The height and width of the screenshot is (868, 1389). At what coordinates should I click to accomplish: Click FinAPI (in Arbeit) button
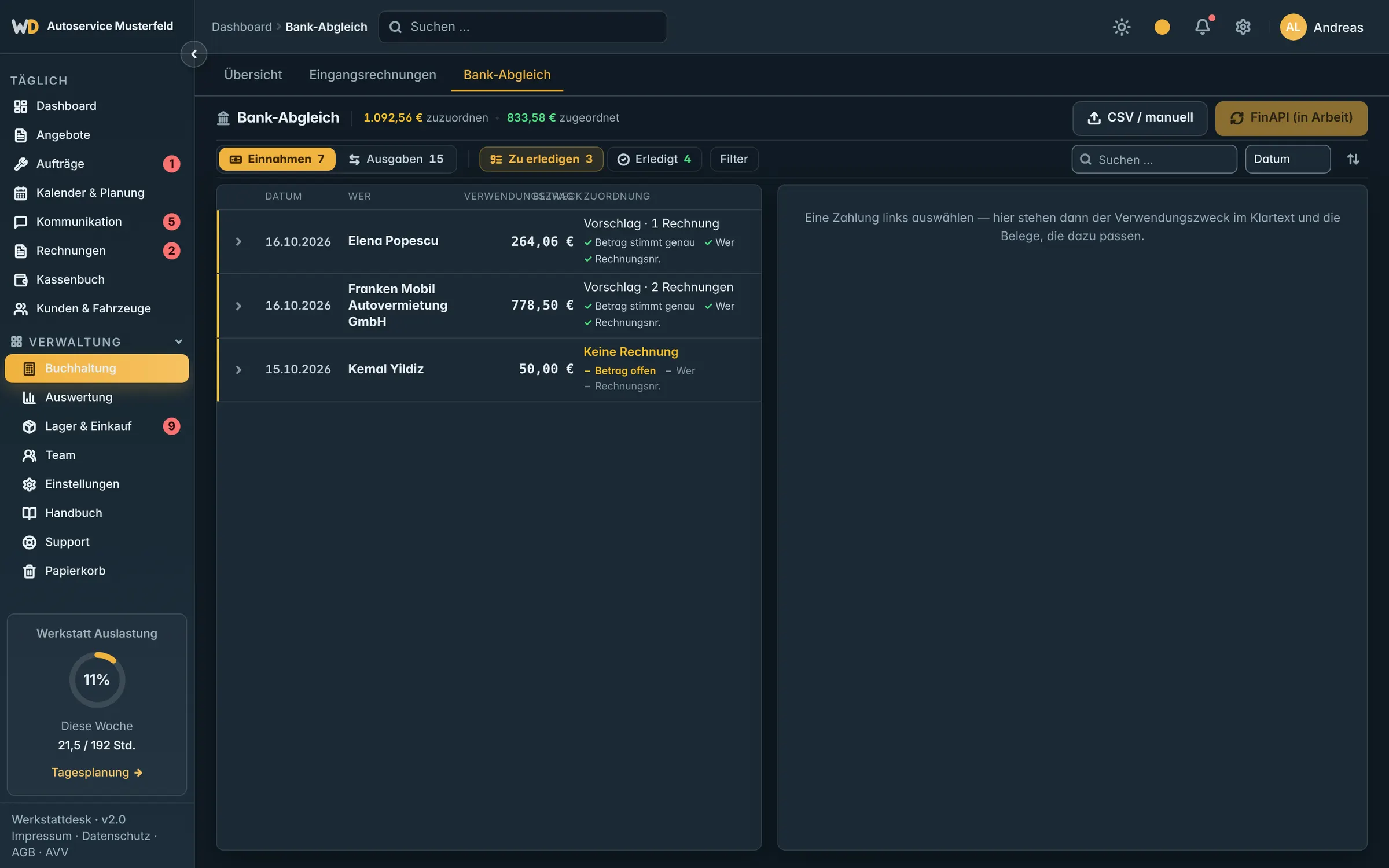click(x=1291, y=118)
